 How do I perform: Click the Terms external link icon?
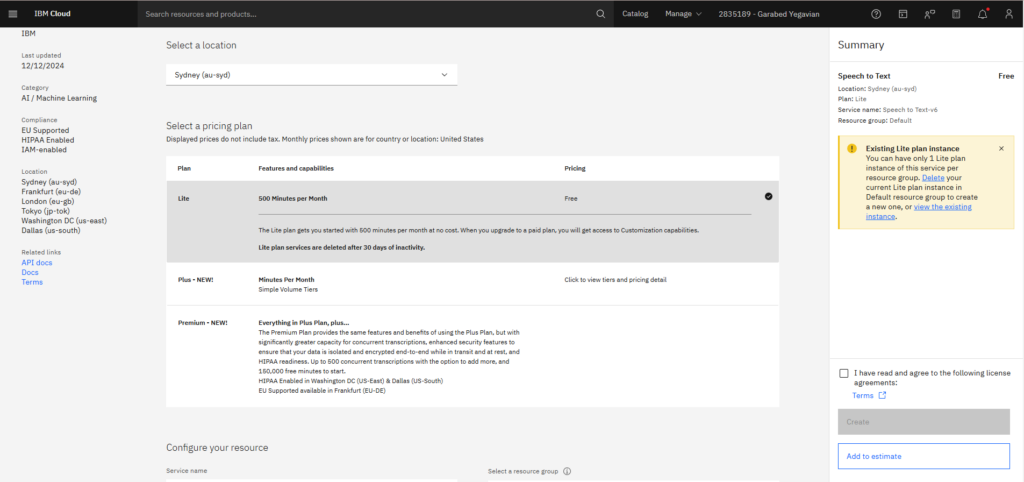882,396
